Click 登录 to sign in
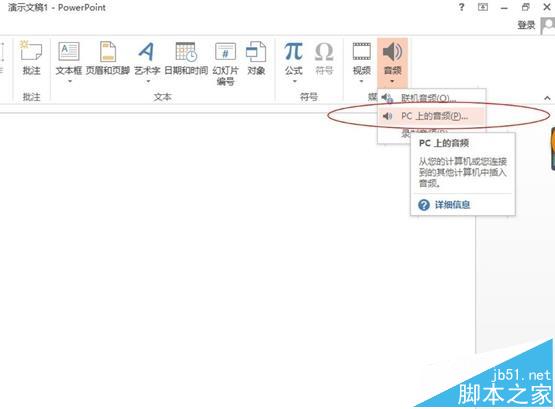Image resolution: width=555 pixels, height=409 pixels. coord(526,25)
